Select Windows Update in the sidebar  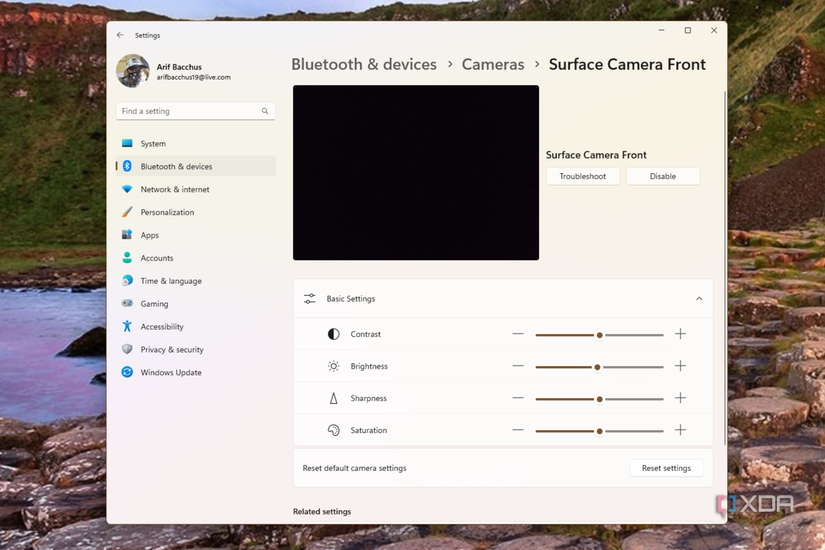pos(171,372)
